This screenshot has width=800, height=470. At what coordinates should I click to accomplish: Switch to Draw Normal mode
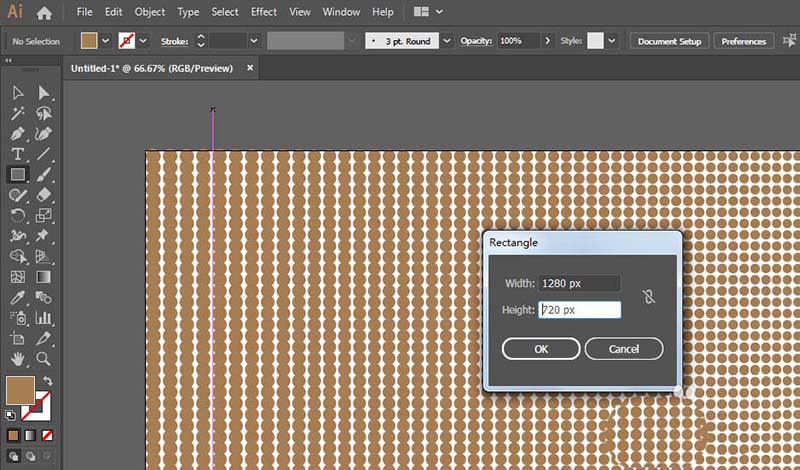click(x=13, y=456)
